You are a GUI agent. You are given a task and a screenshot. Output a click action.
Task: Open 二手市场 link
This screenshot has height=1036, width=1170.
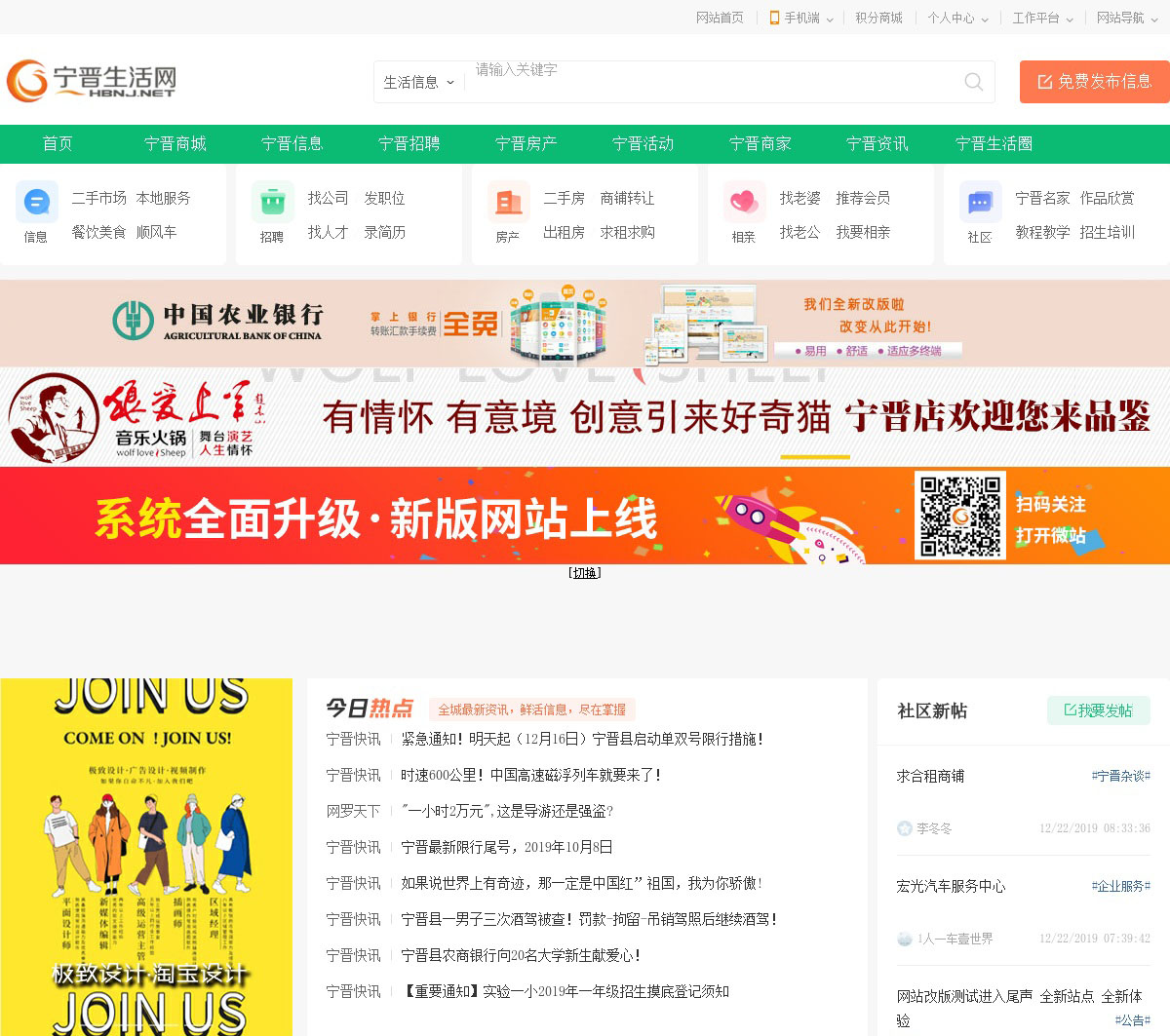[99, 198]
